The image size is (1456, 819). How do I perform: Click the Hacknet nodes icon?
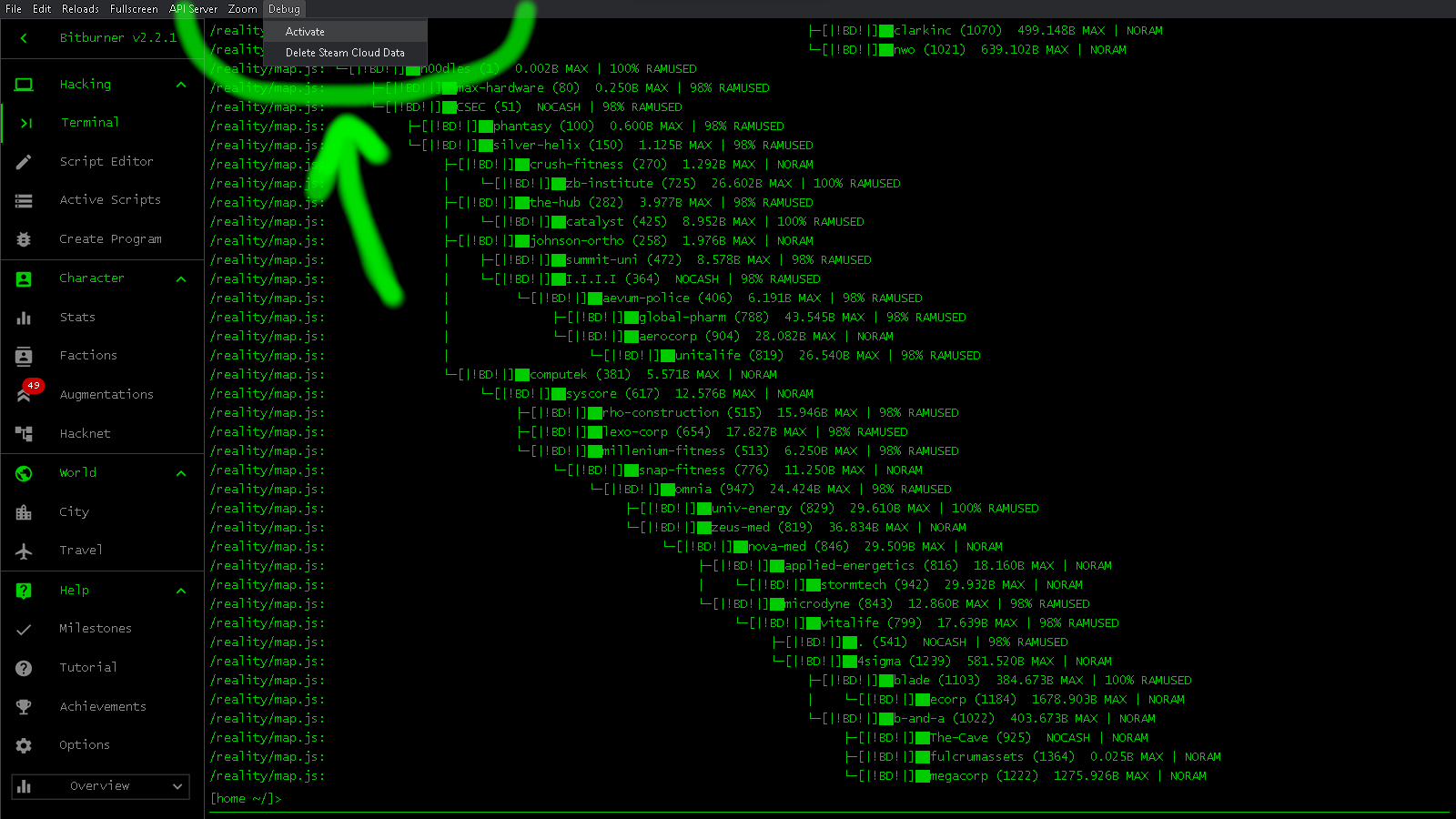coord(24,434)
